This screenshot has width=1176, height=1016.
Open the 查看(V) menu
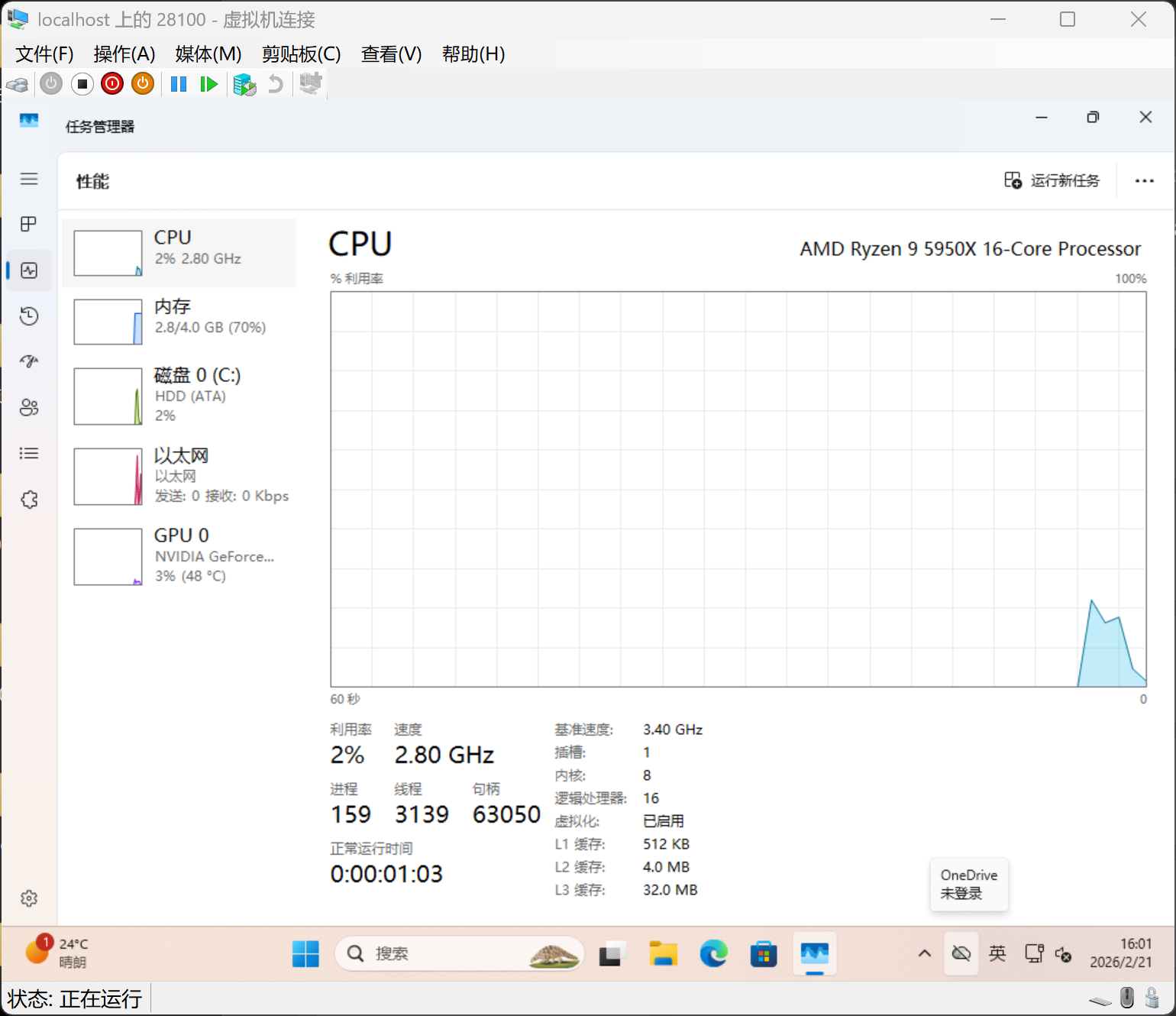(x=390, y=54)
